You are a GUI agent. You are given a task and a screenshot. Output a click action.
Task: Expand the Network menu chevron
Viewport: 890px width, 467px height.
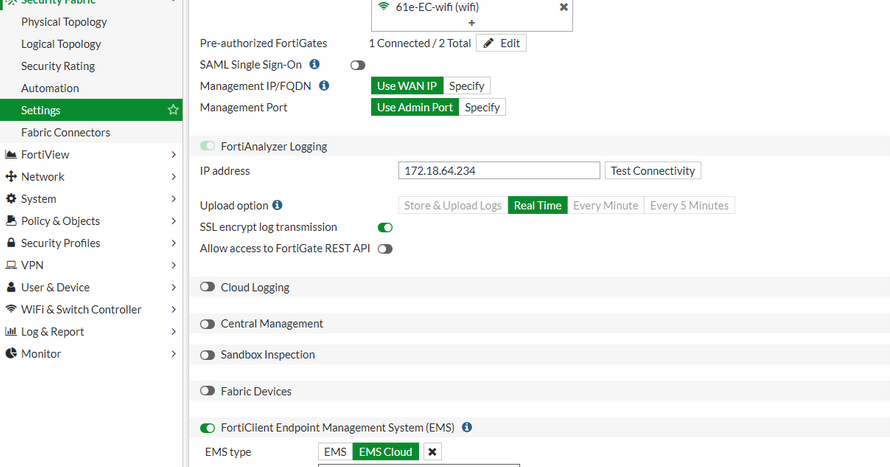pyautogui.click(x=174, y=176)
